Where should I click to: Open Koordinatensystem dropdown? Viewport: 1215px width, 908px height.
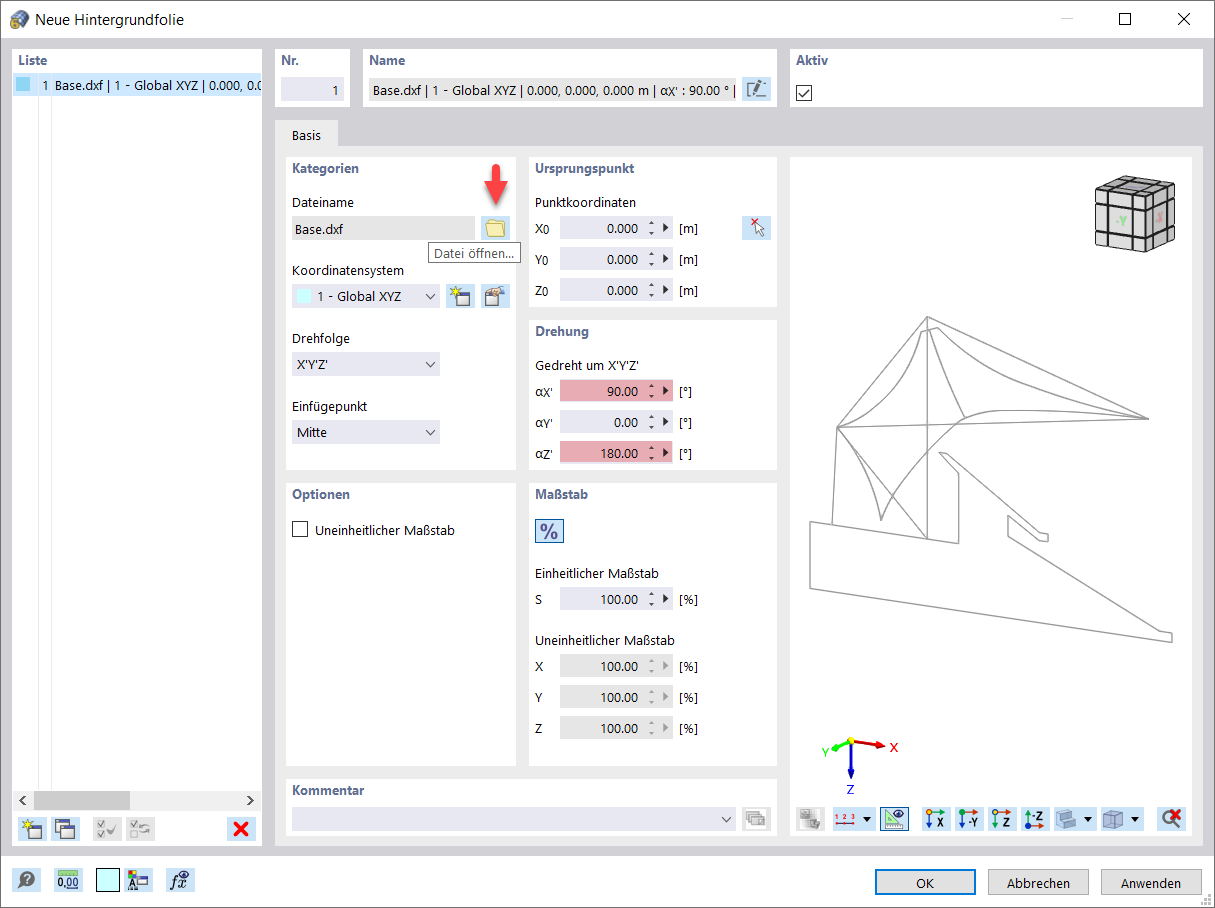click(366, 296)
